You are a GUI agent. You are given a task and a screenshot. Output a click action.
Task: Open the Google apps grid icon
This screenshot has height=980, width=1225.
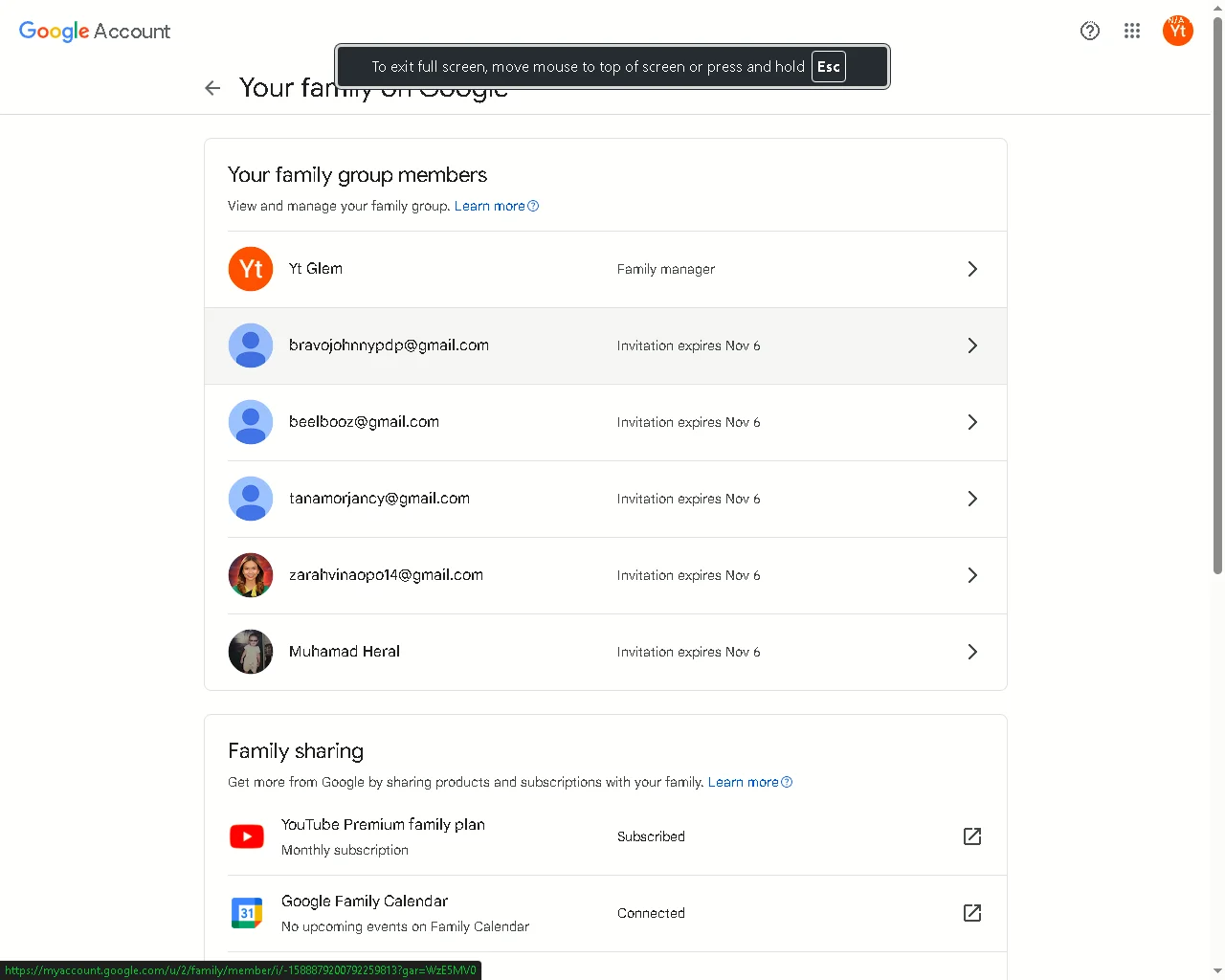[1132, 31]
